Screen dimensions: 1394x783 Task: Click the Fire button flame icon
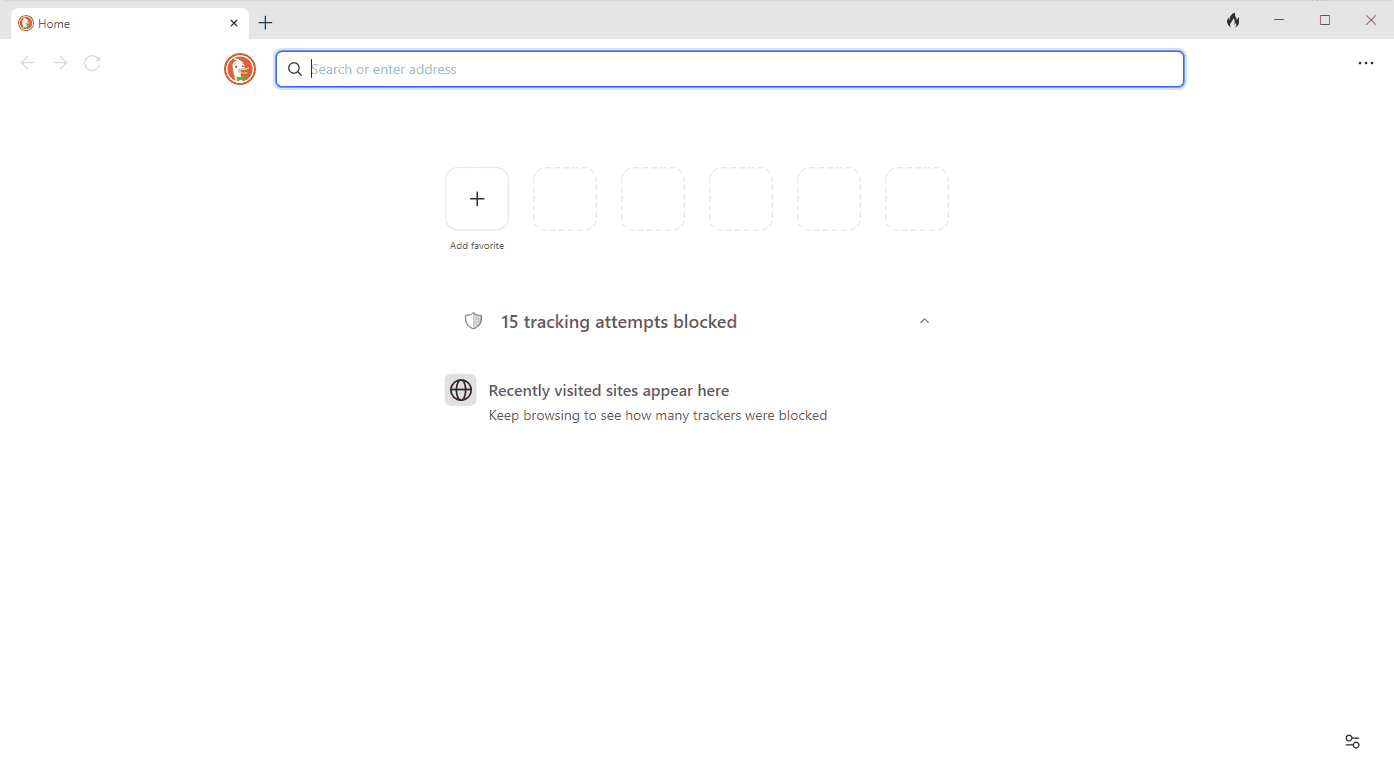(x=1233, y=20)
